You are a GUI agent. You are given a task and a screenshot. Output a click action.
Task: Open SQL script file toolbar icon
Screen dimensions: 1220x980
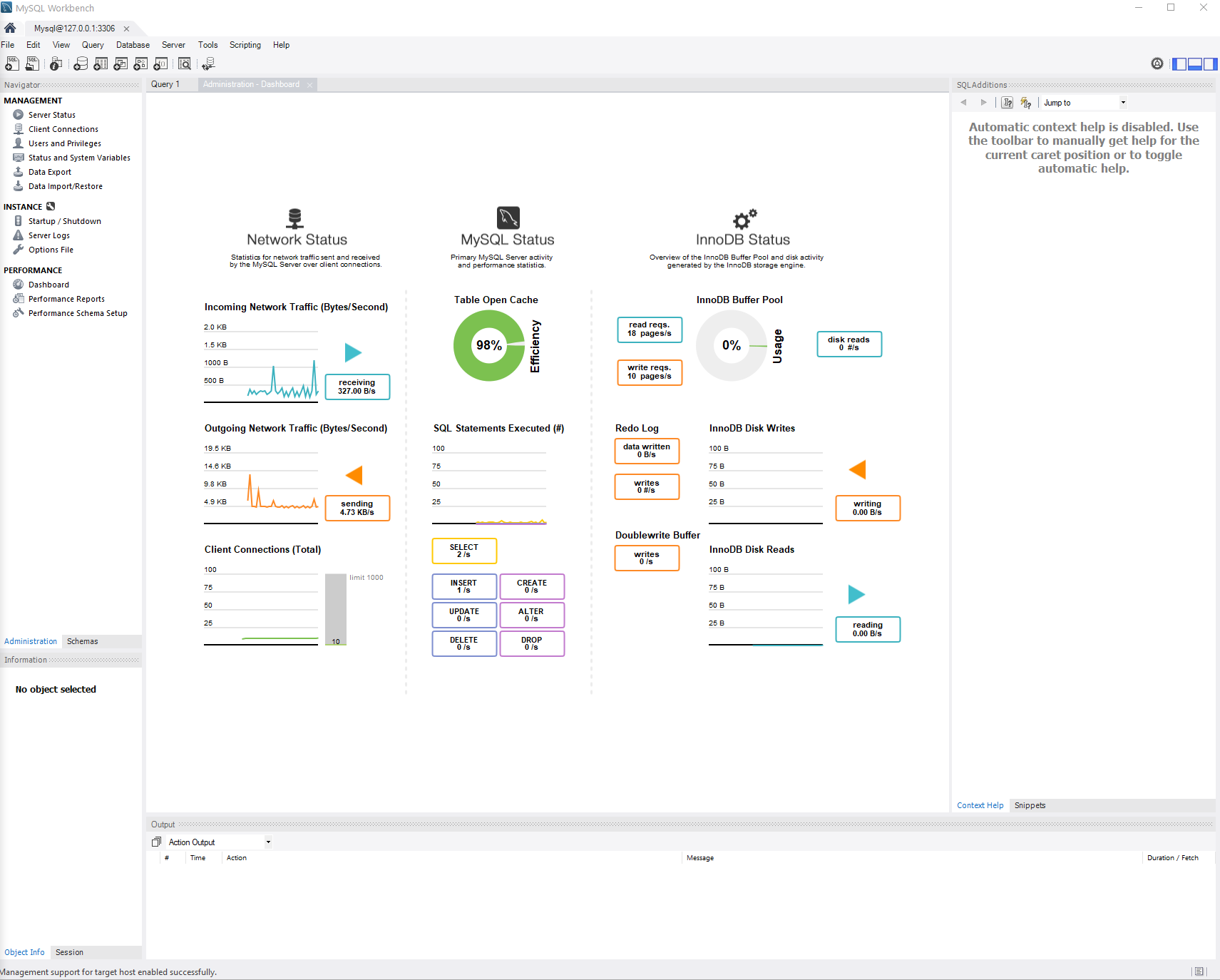coord(32,64)
